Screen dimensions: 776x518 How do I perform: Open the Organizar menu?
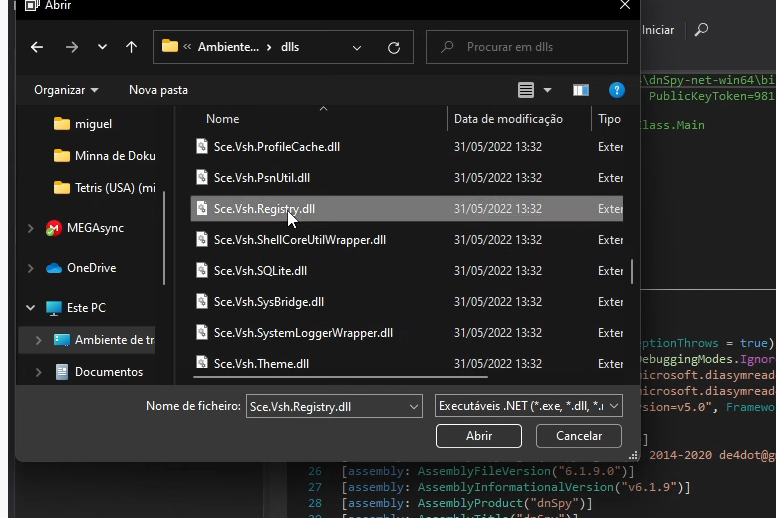(x=66, y=90)
